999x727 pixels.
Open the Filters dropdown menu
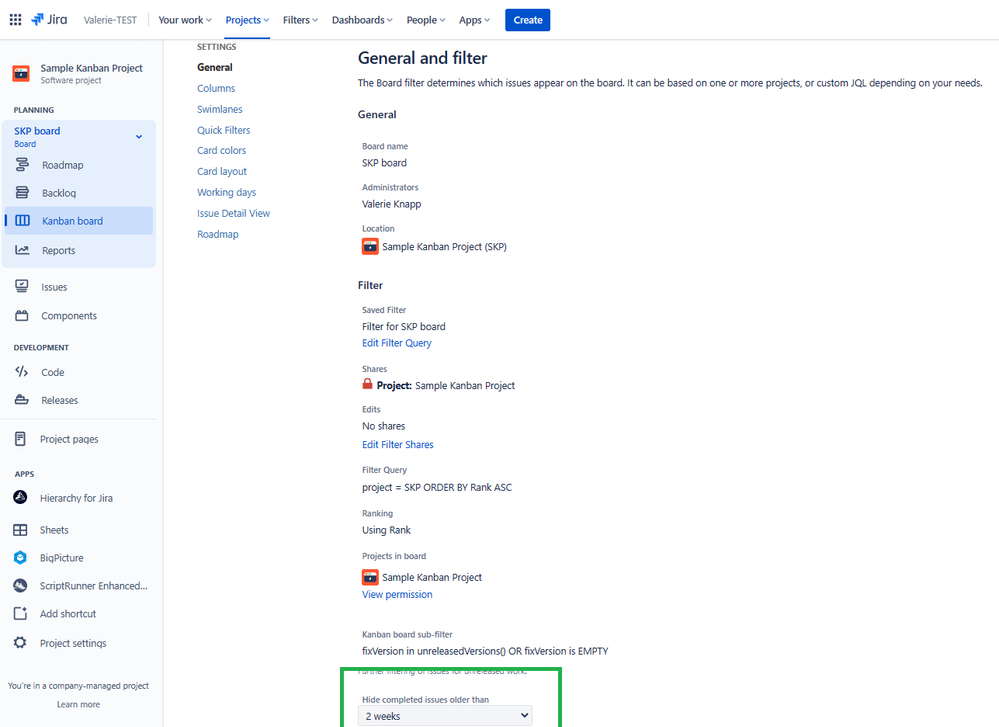(x=300, y=20)
